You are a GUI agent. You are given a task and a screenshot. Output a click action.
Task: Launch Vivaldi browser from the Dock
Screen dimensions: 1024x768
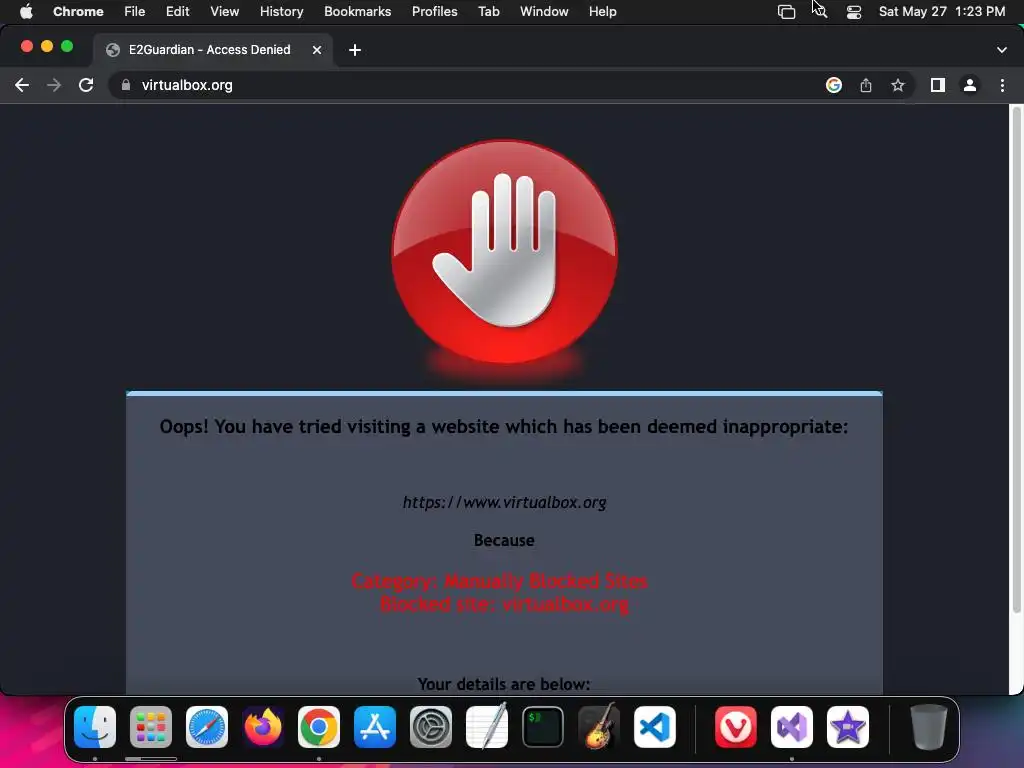[736, 727]
